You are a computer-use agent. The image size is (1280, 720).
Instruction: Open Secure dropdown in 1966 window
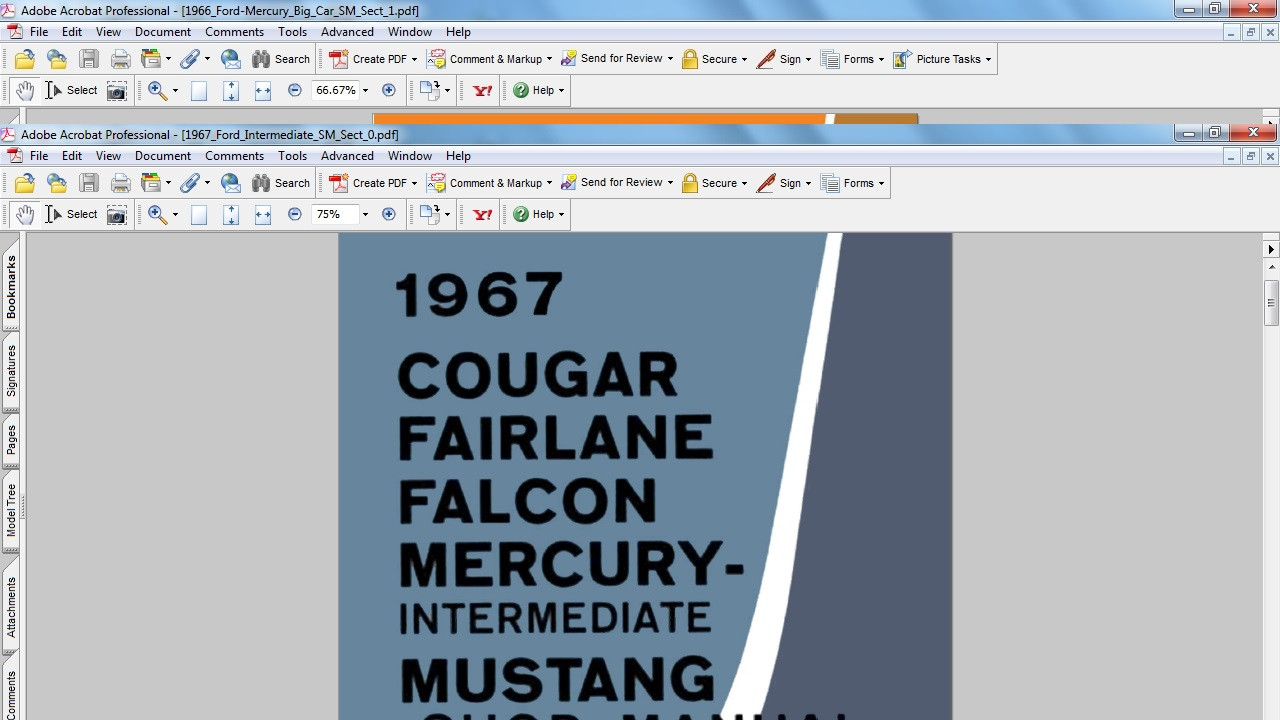(714, 59)
